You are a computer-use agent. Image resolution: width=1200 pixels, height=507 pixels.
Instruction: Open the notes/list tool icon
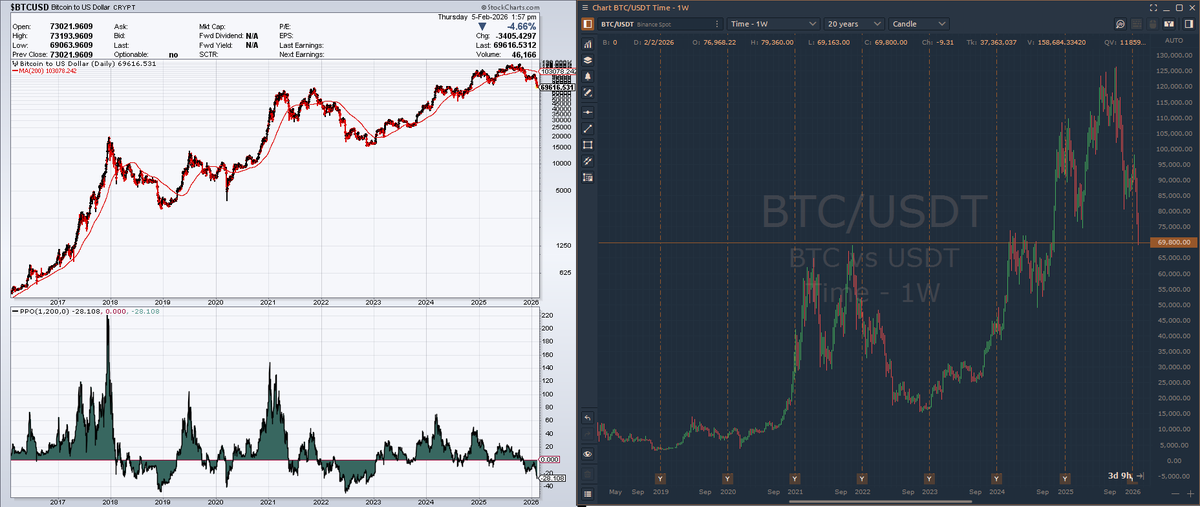tap(588, 176)
